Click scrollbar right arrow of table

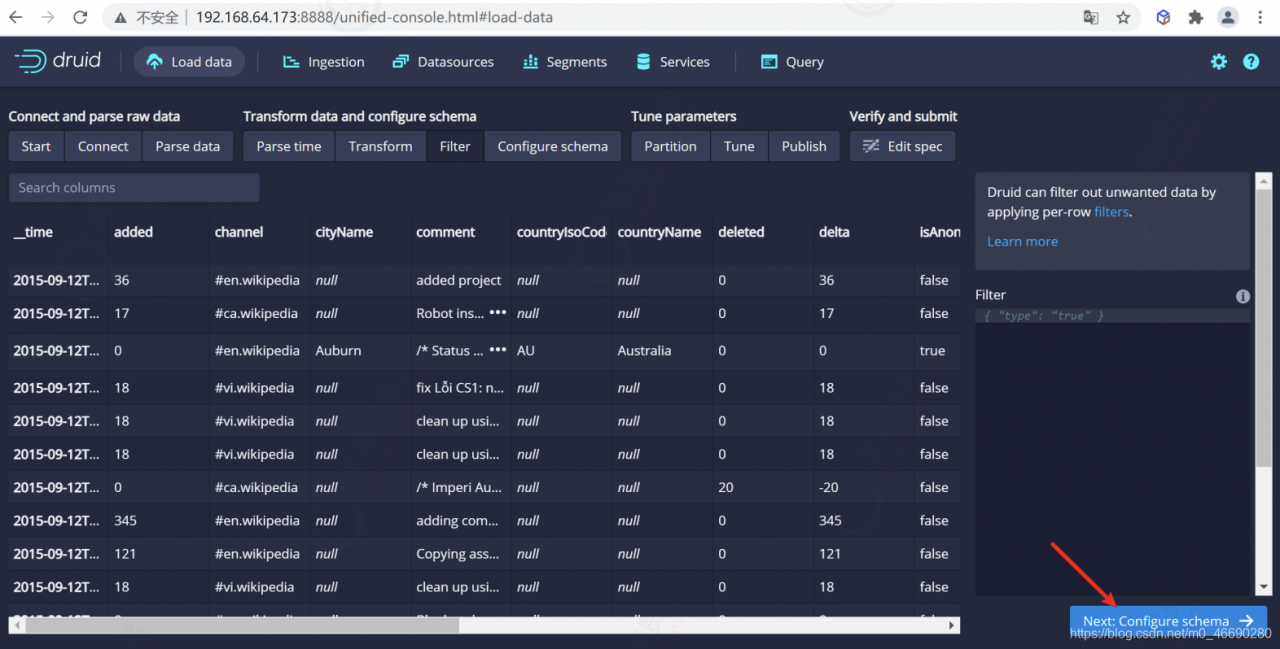(951, 625)
